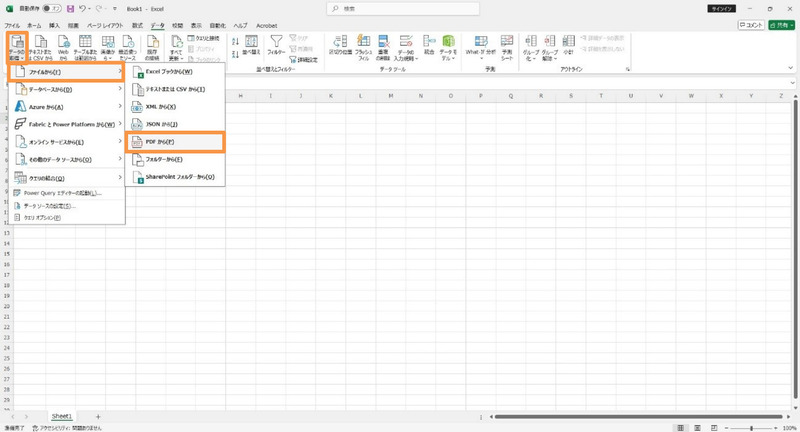Open データ ソースの設定 menu entry

coord(66,206)
